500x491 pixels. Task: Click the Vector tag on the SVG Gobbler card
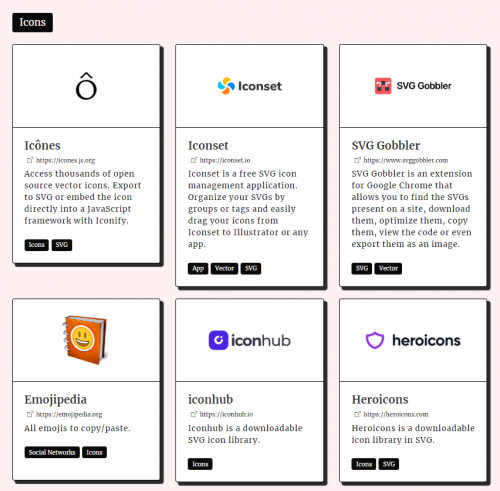coord(388,268)
